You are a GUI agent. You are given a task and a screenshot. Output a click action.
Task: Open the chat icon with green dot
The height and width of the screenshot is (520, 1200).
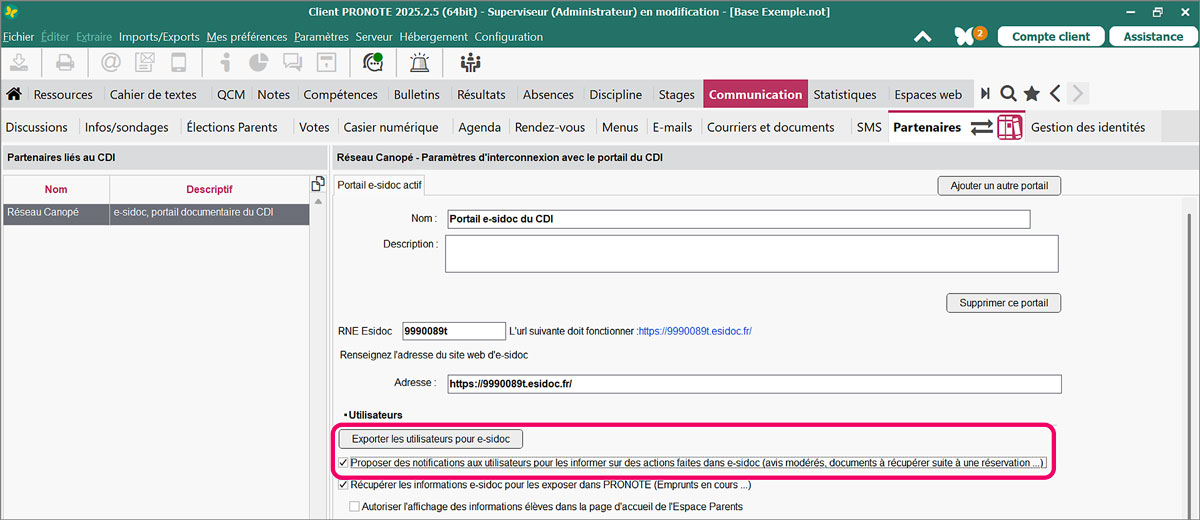[x=373, y=62]
